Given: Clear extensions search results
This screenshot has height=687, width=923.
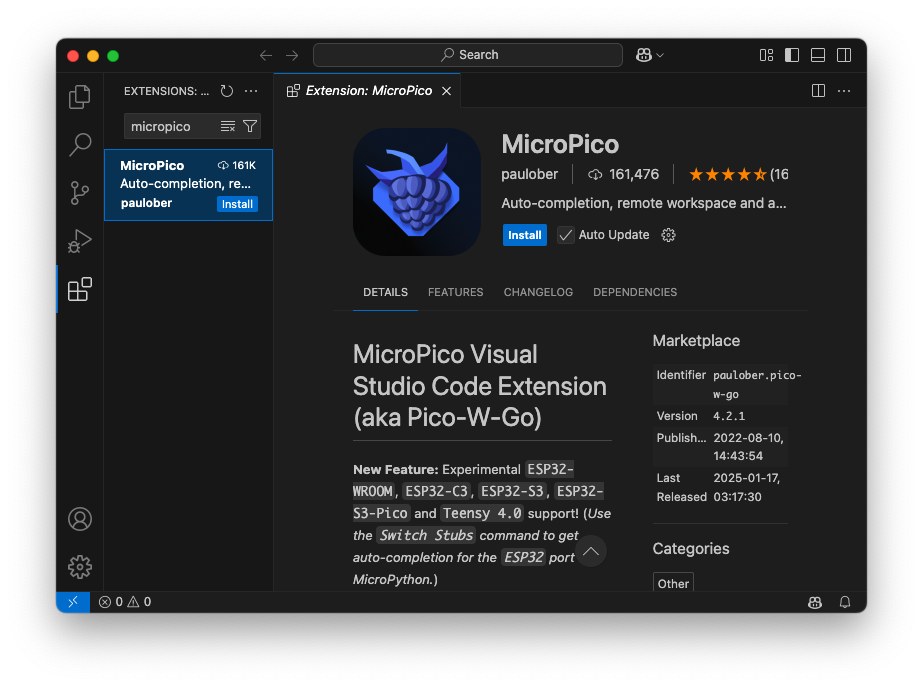Looking at the screenshot, I should click(x=228, y=126).
